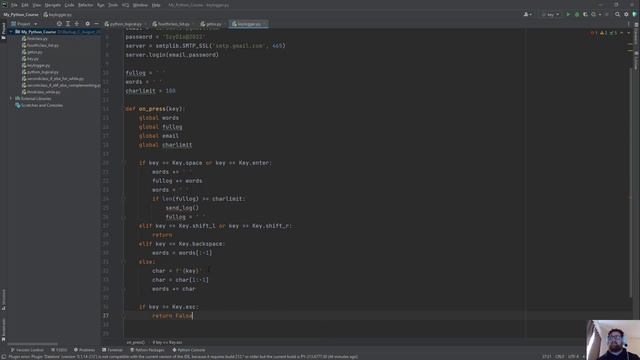Open the File menu

point(14,5)
